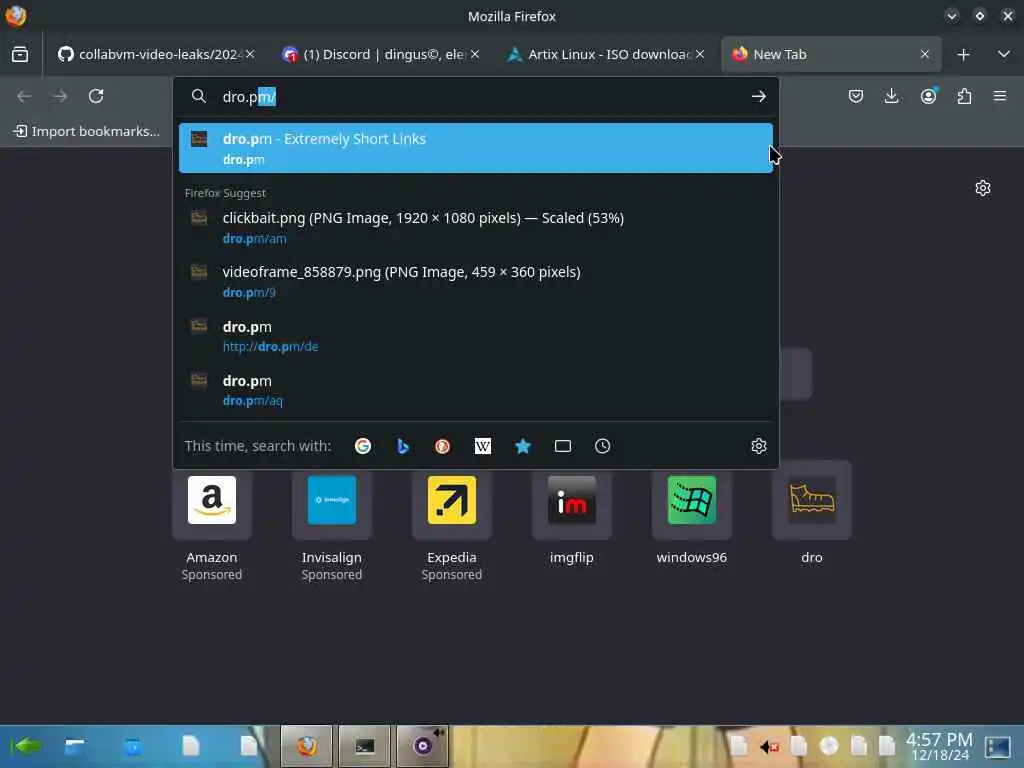
Task: Search in Bookmarks star icon
Action: [522, 446]
